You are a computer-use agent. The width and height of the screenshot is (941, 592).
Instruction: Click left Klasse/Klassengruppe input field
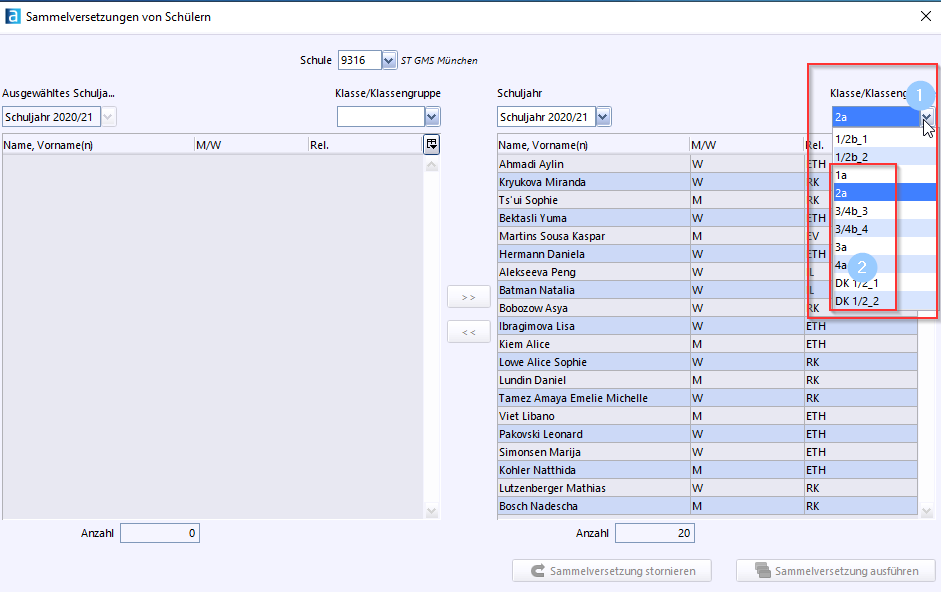(381, 116)
